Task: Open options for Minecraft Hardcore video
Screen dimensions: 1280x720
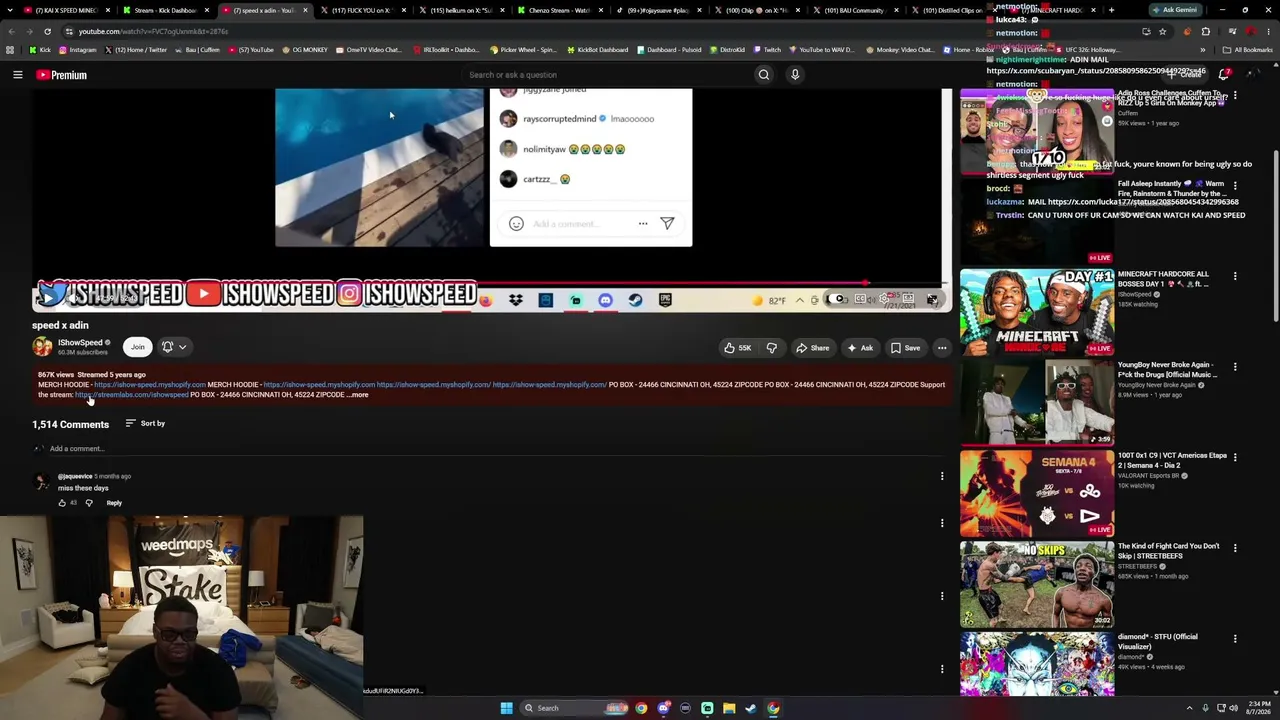Action: tap(1235, 276)
